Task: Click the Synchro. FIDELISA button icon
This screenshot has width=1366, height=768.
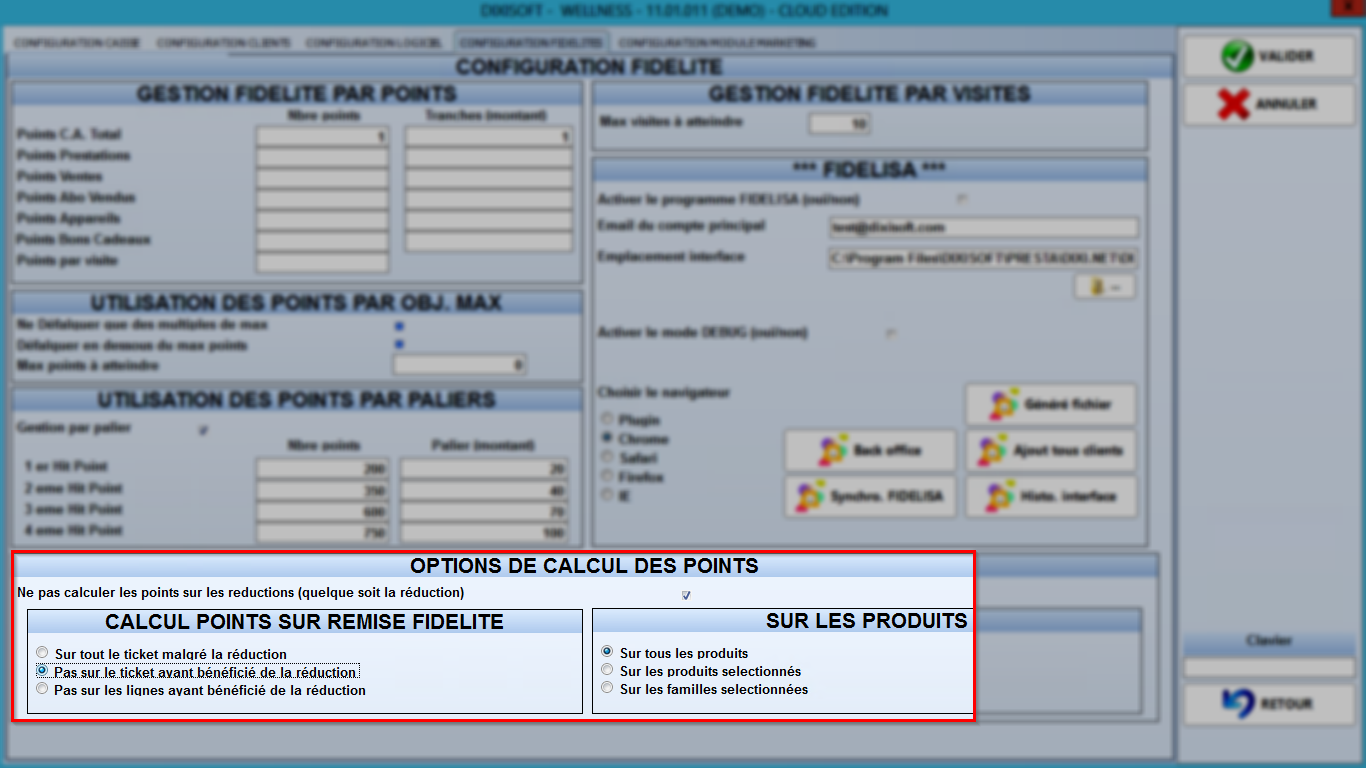Action: pyautogui.click(x=809, y=496)
